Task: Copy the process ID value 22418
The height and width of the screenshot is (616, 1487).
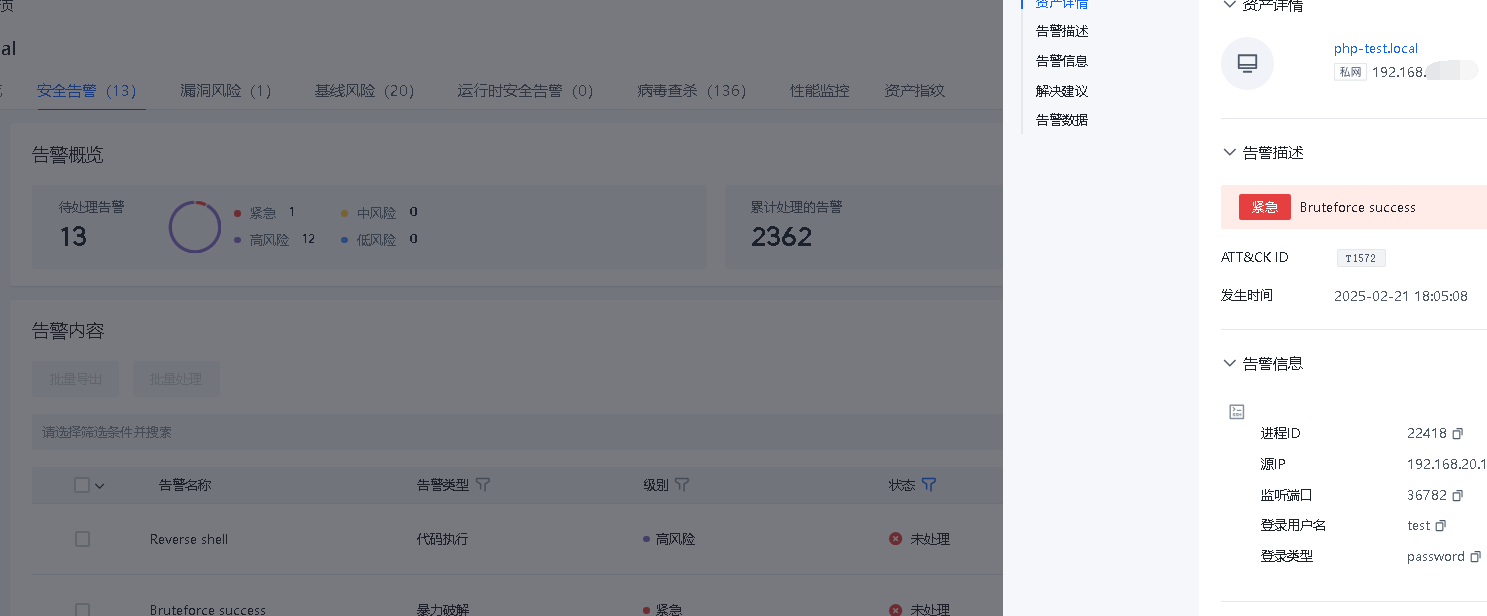Action: (x=1457, y=434)
